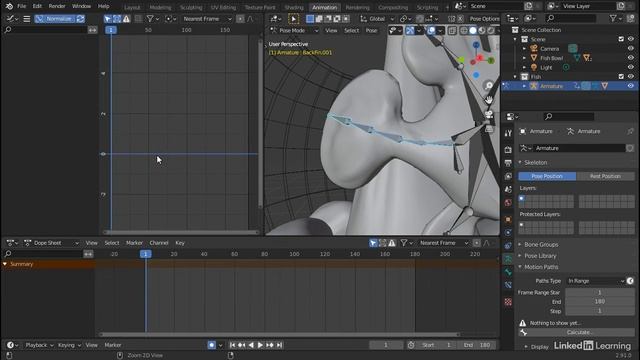Open the Keying popover

pos(69,345)
